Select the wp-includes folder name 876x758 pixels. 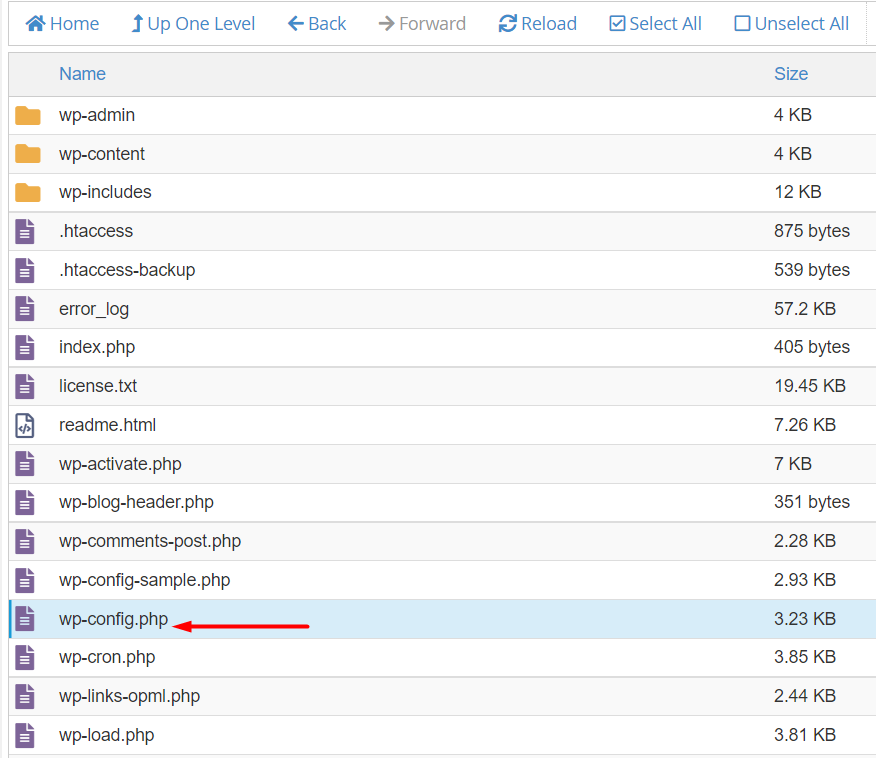[x=105, y=192]
